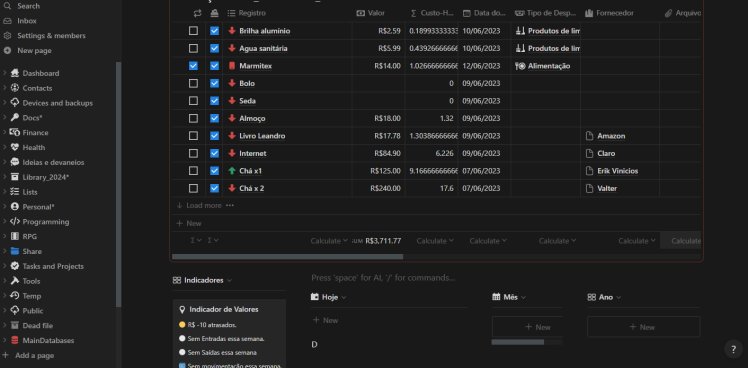Click Add a page at sidebar bottom

(x=28, y=355)
